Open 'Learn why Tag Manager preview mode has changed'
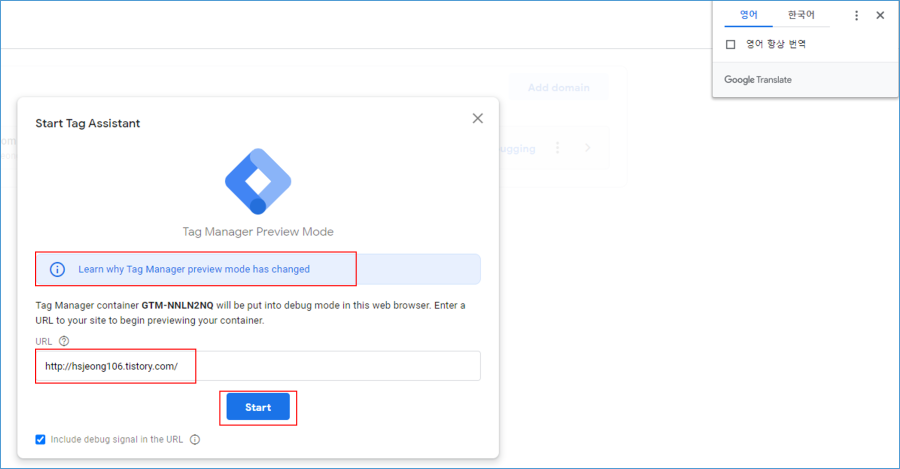The image size is (900, 469). (x=194, y=269)
